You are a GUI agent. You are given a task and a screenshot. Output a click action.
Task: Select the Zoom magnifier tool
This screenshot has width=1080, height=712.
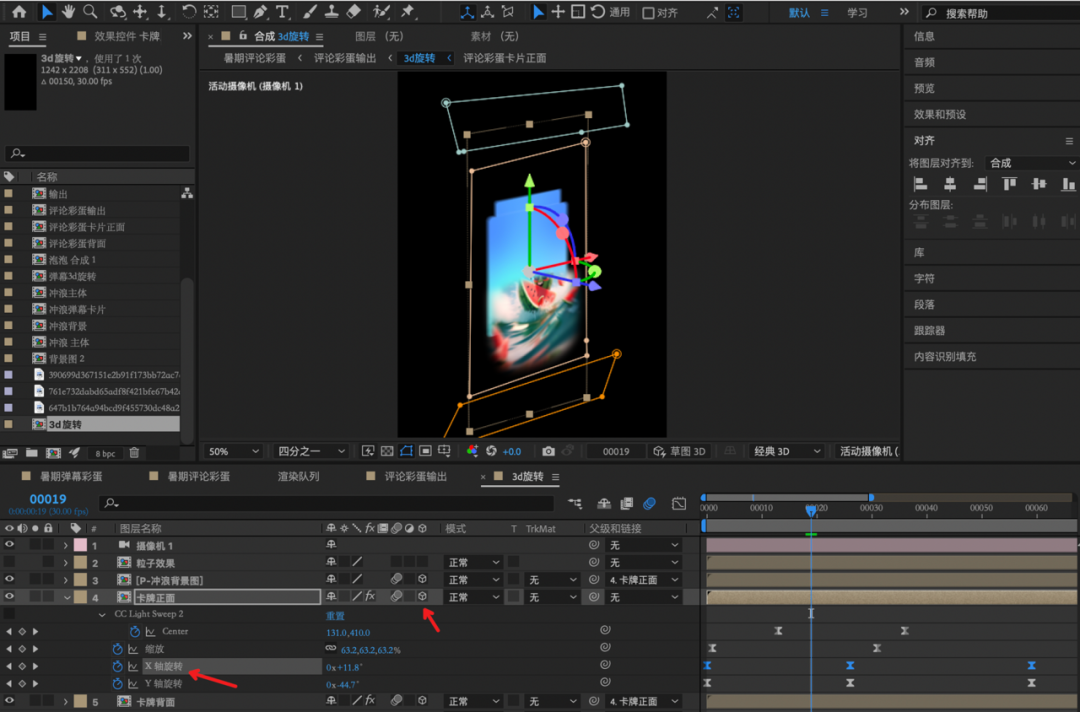[91, 12]
